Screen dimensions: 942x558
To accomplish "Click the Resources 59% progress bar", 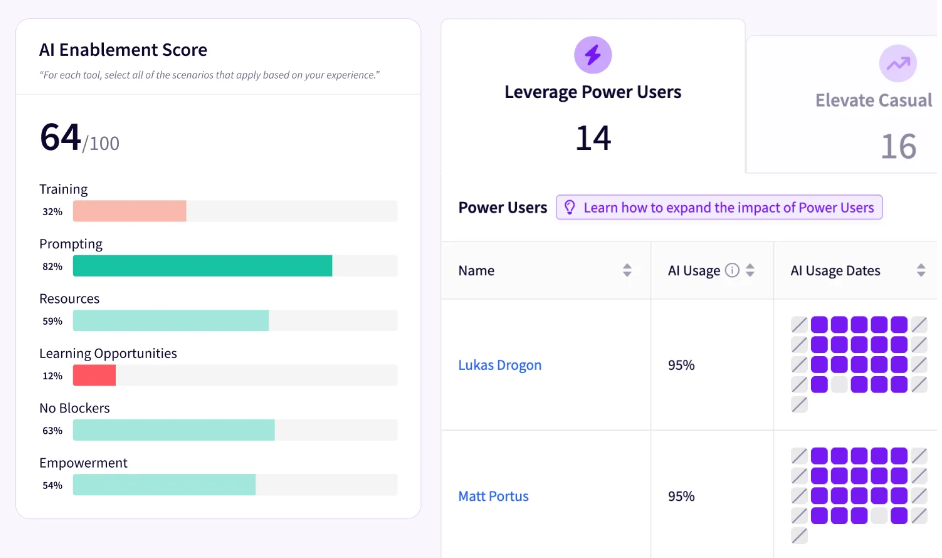I will tap(235, 320).
